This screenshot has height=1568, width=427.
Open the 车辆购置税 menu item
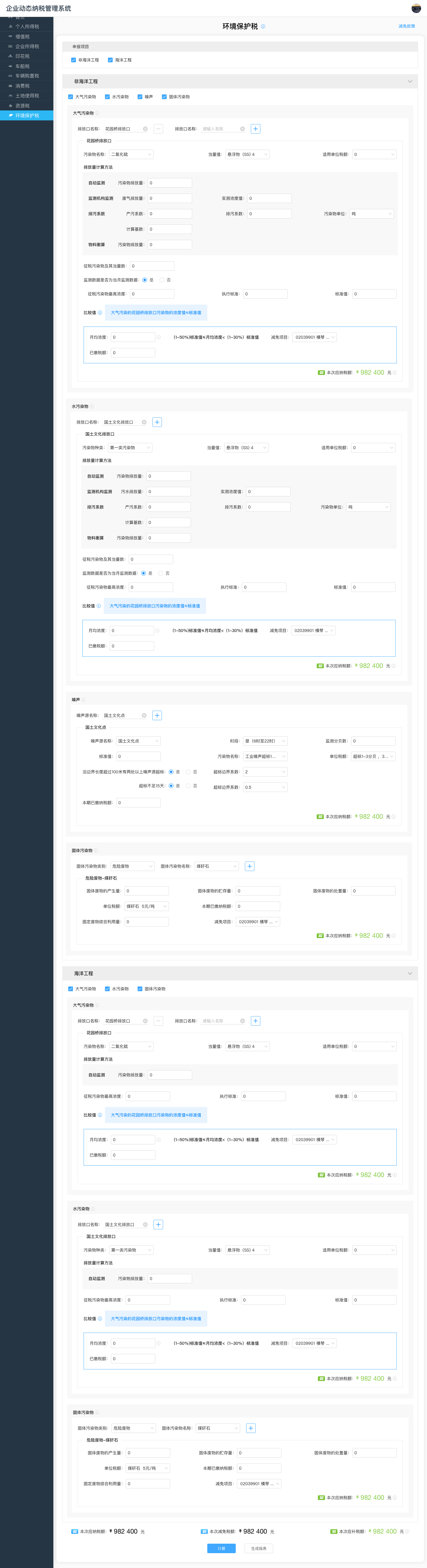coord(27,76)
